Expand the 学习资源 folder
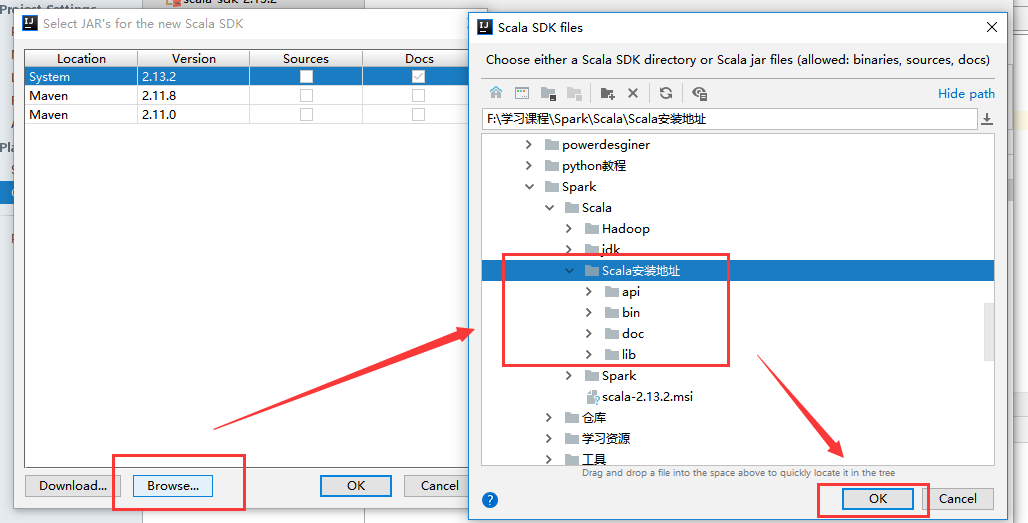 click(x=549, y=438)
